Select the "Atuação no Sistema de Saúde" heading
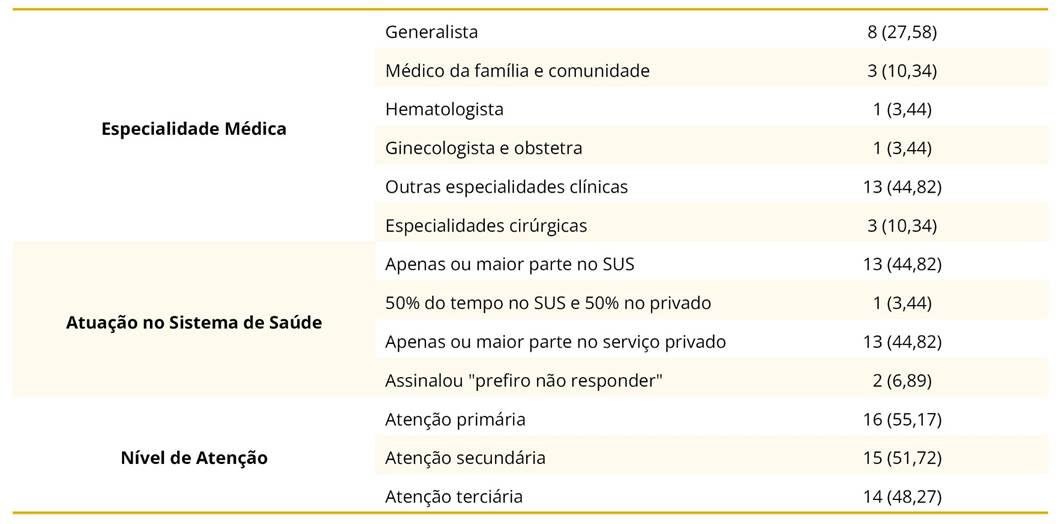 click(193, 323)
